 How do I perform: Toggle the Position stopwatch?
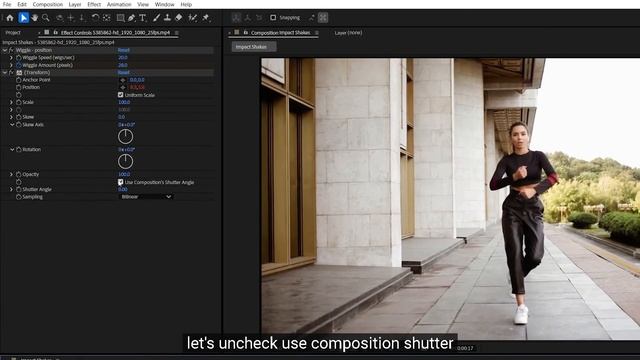coord(18,87)
